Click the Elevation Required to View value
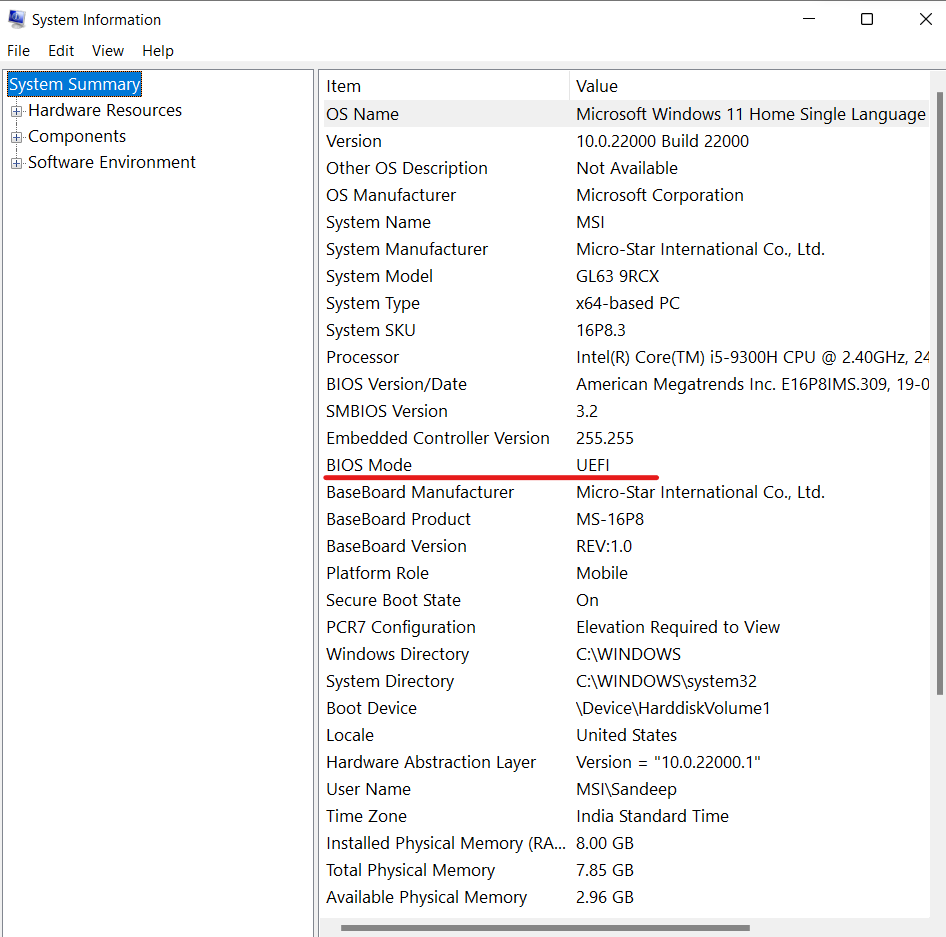The height and width of the screenshot is (937, 946). (x=678, y=627)
